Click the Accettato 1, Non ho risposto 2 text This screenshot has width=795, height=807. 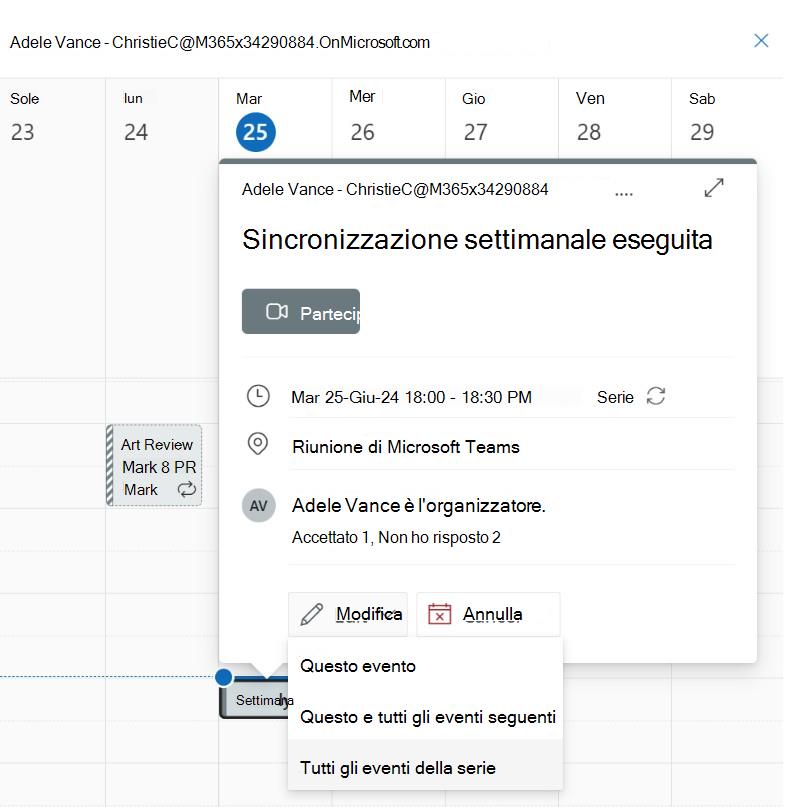click(x=396, y=537)
